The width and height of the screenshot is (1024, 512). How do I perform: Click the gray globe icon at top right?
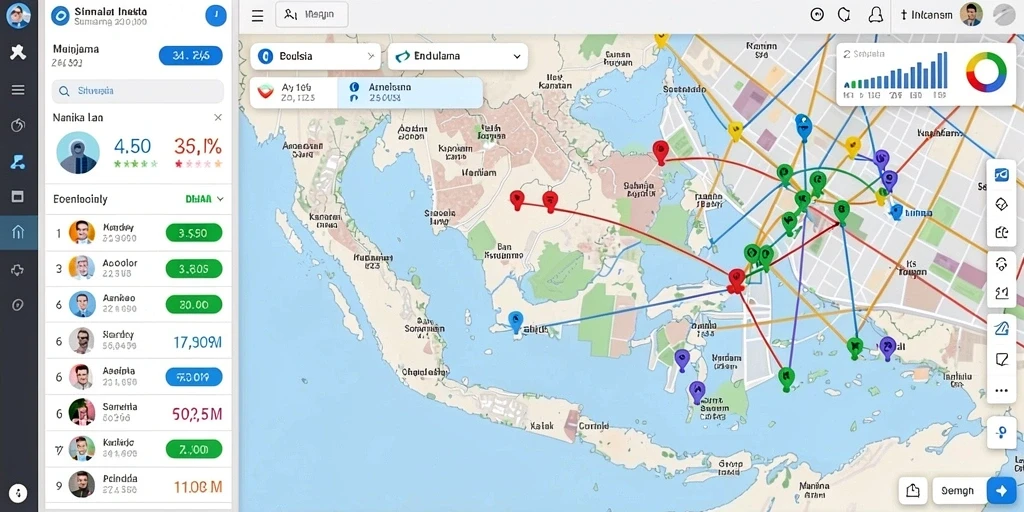pyautogui.click(x=1004, y=15)
